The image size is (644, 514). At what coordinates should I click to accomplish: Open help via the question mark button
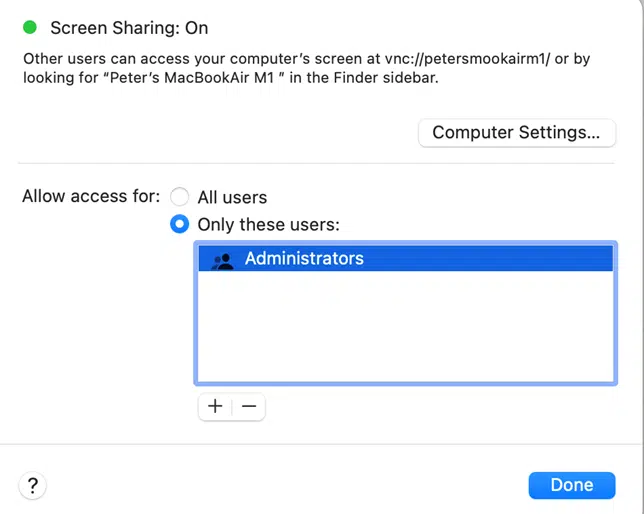[x=32, y=485]
